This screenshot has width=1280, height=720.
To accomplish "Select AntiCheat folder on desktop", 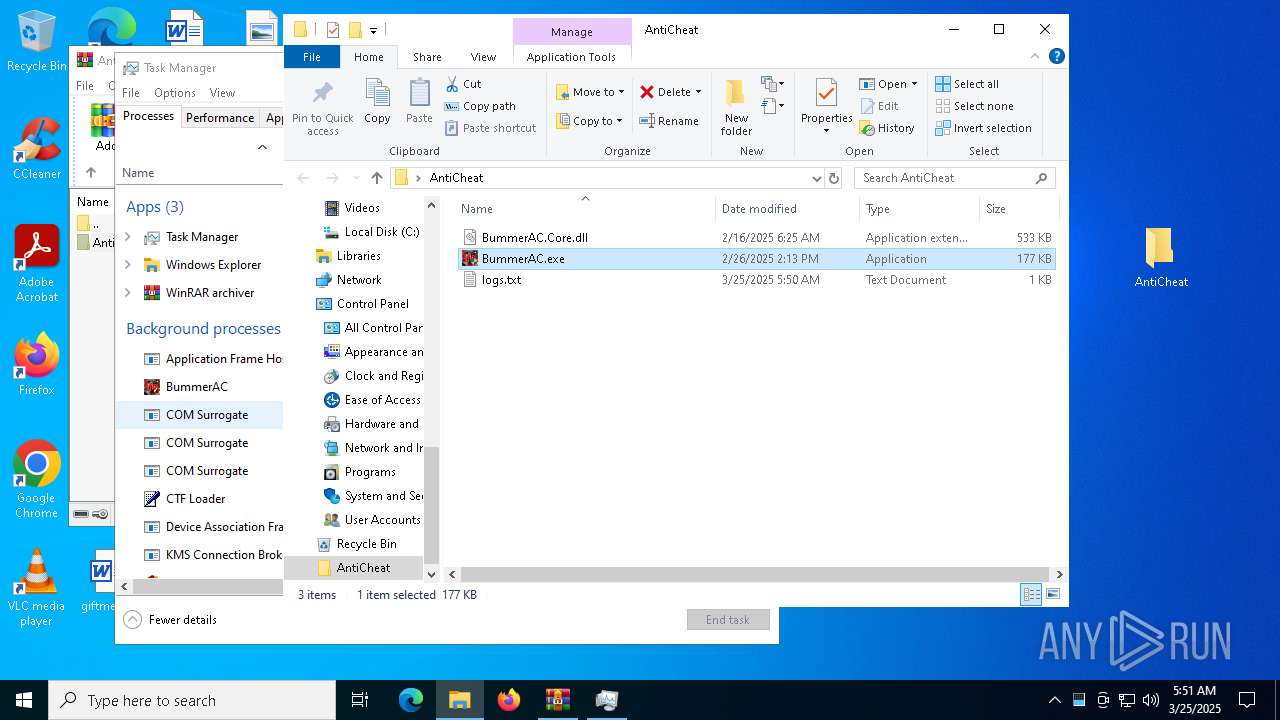I will pos(1161,258).
